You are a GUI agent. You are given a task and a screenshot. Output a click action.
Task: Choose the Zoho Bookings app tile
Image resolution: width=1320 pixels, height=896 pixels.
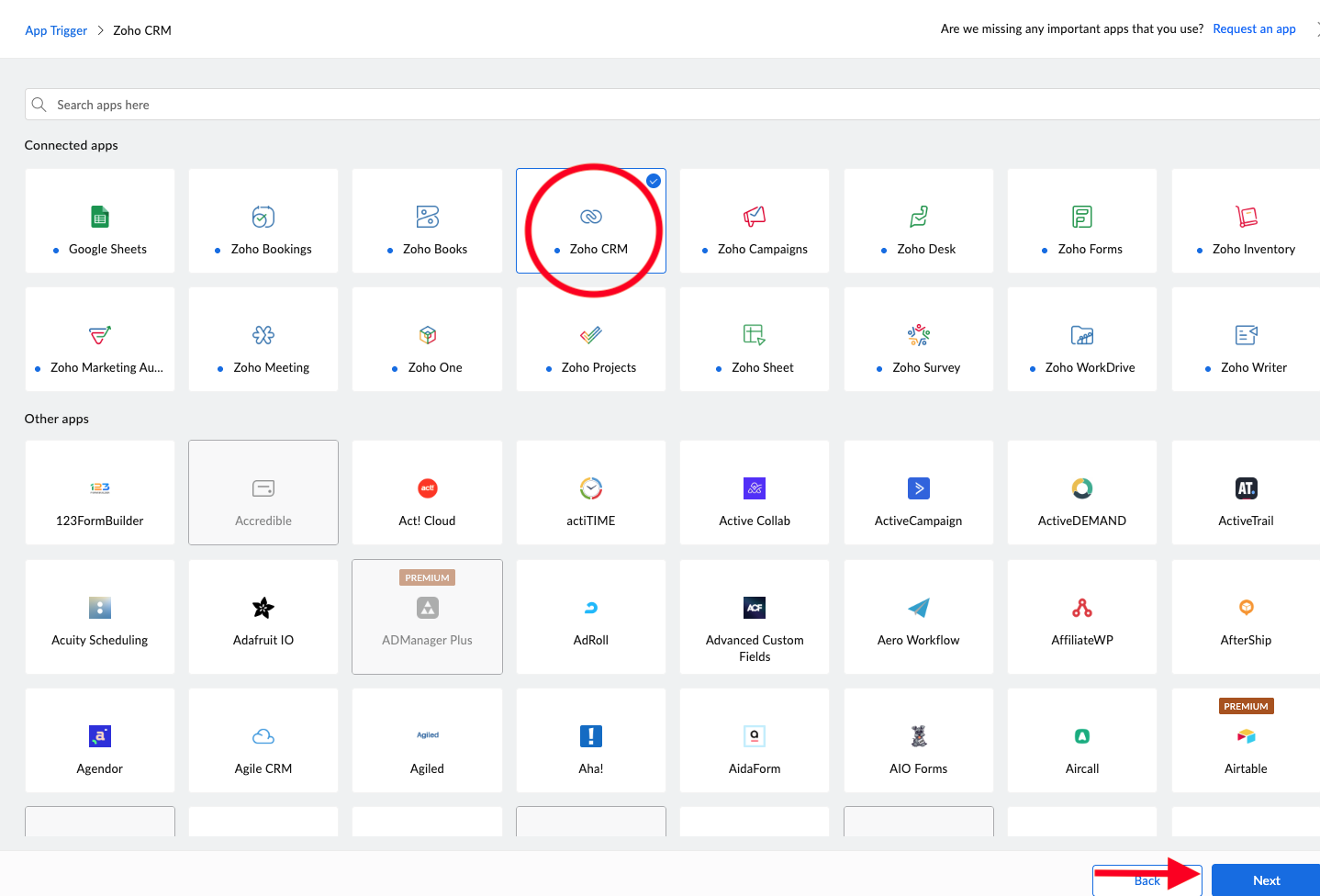pos(263,221)
